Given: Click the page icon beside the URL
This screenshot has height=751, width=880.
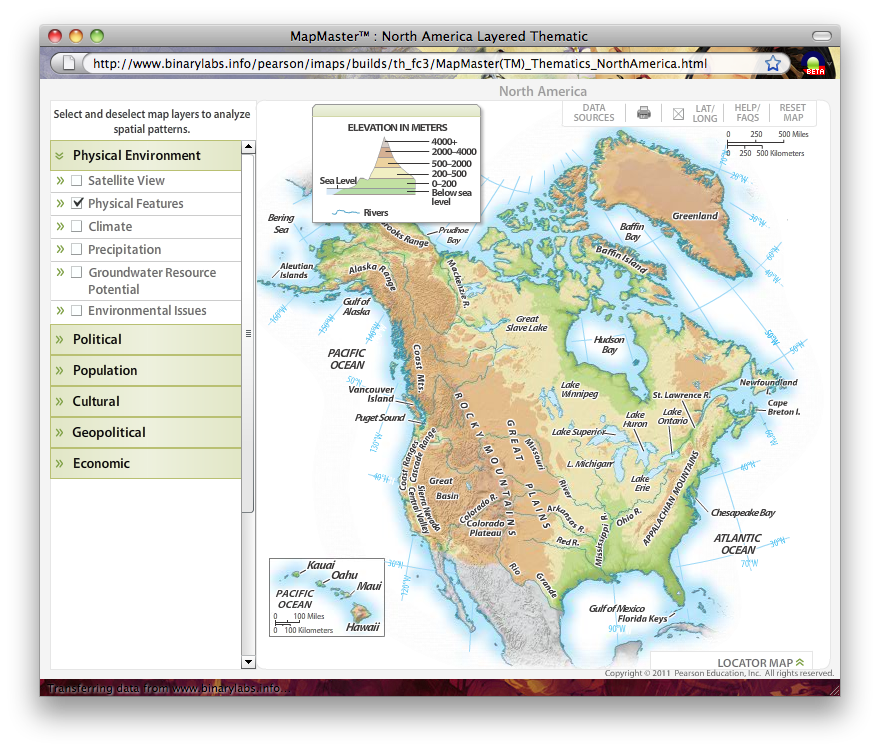Looking at the screenshot, I should point(68,63).
